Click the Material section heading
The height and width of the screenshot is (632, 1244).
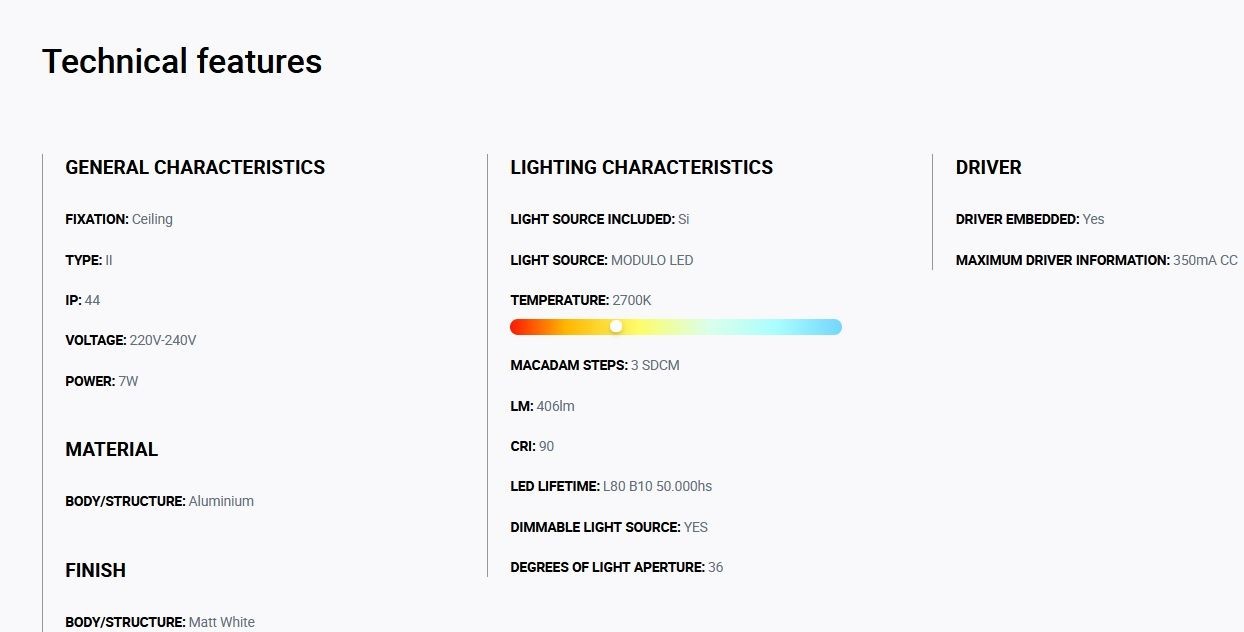click(x=111, y=450)
